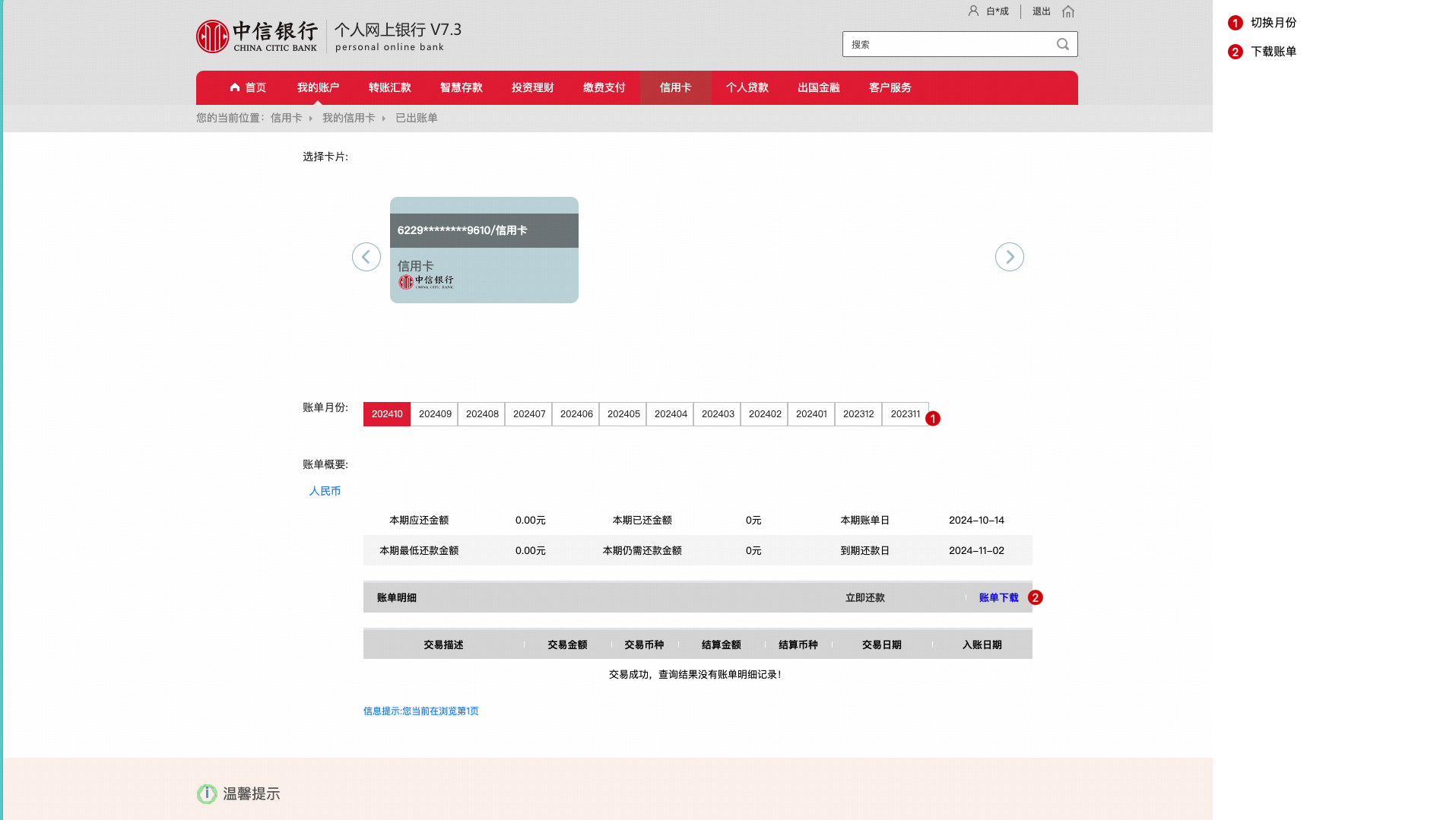
Task: Select the 6229 credit card thumbnail
Action: tap(484, 250)
